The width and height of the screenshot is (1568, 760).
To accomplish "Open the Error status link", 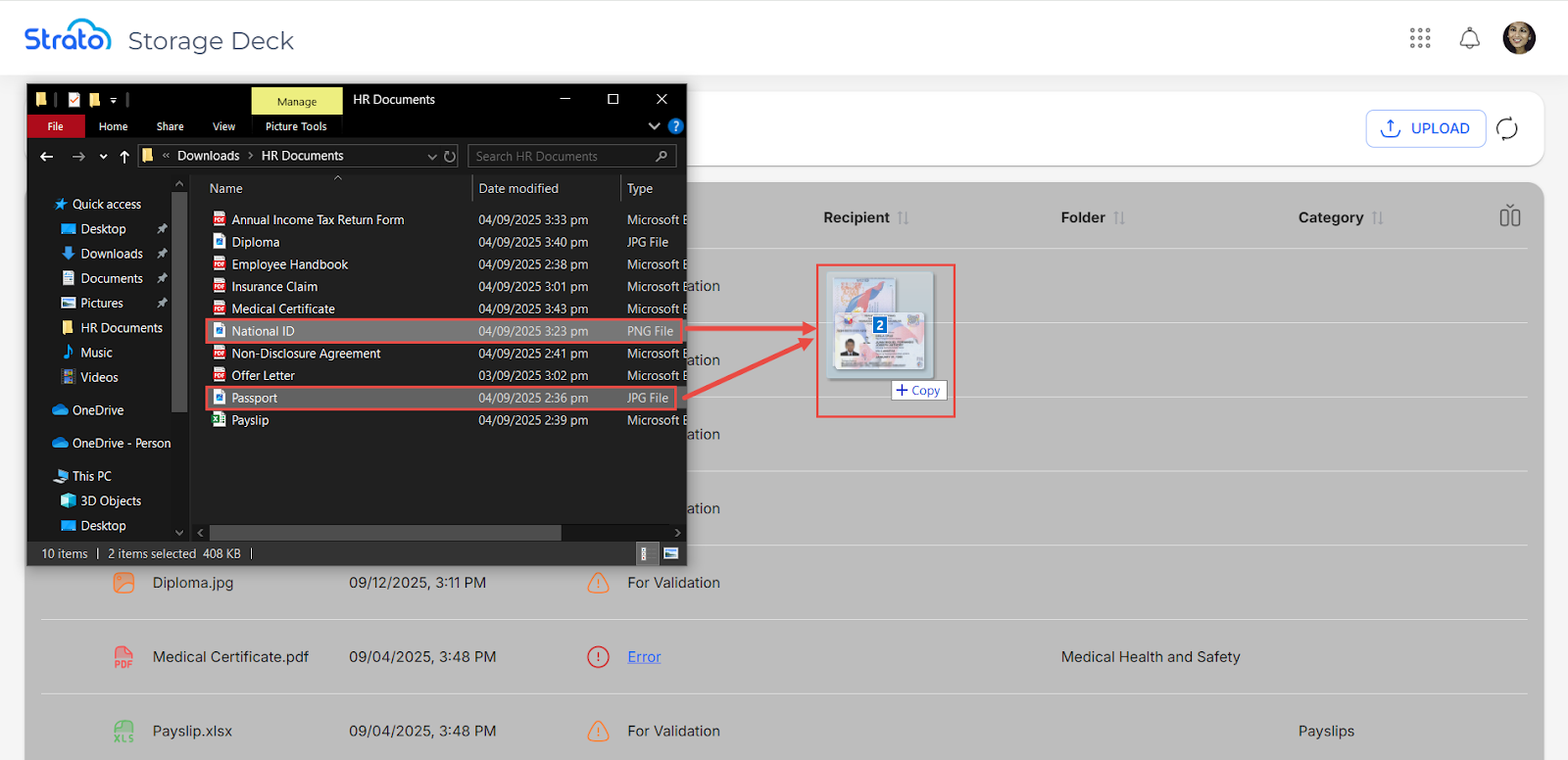I will [x=644, y=657].
